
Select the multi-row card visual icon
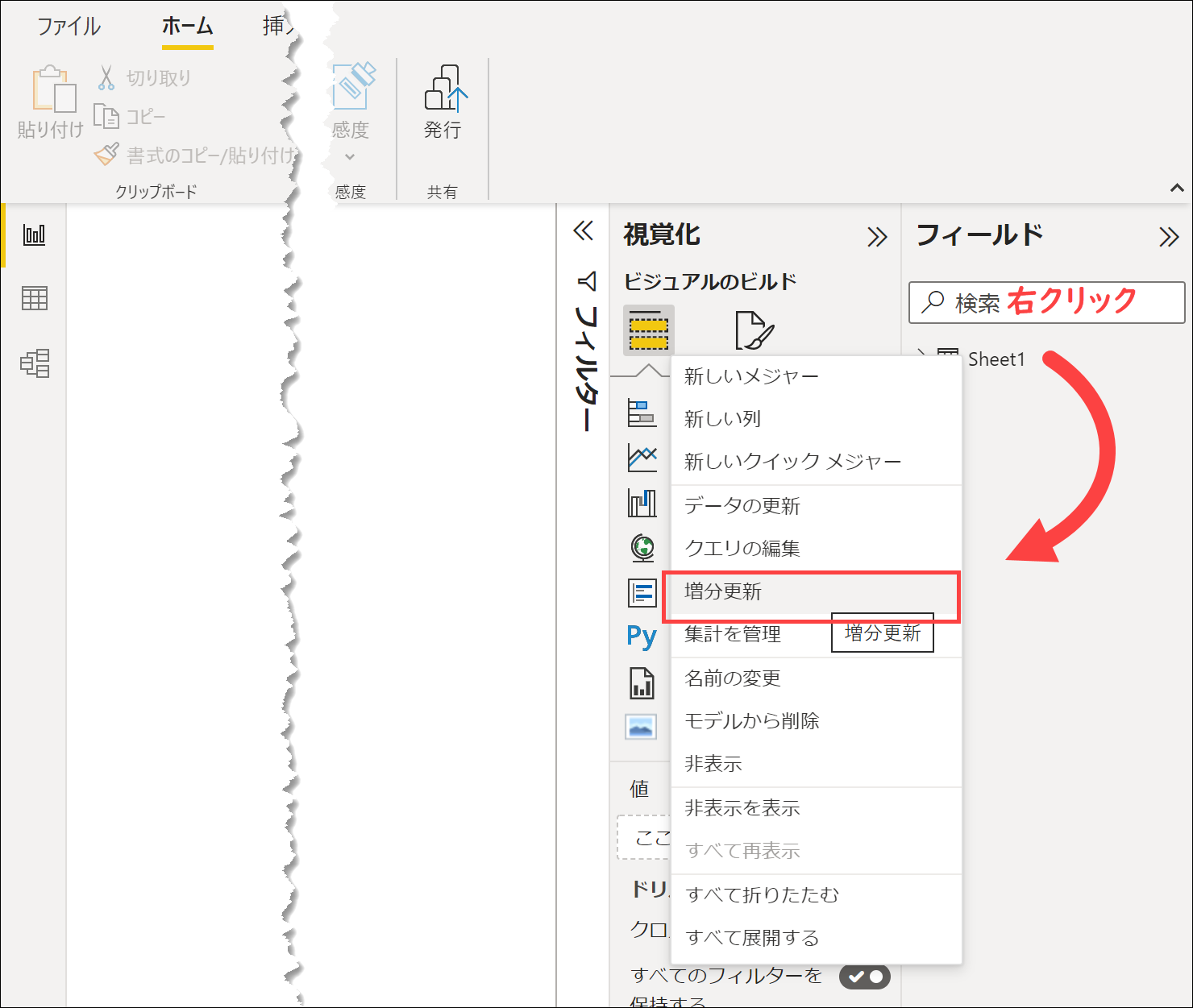(x=642, y=593)
